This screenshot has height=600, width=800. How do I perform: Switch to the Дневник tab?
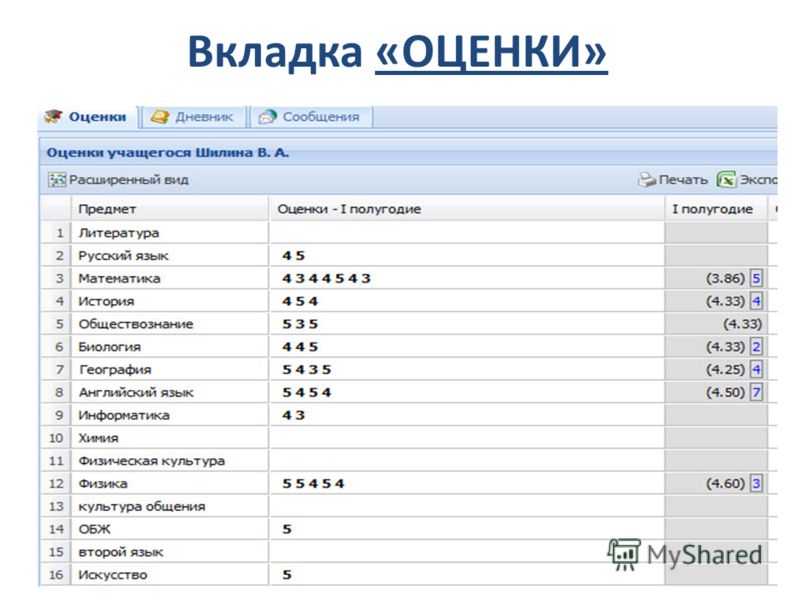[x=194, y=117]
